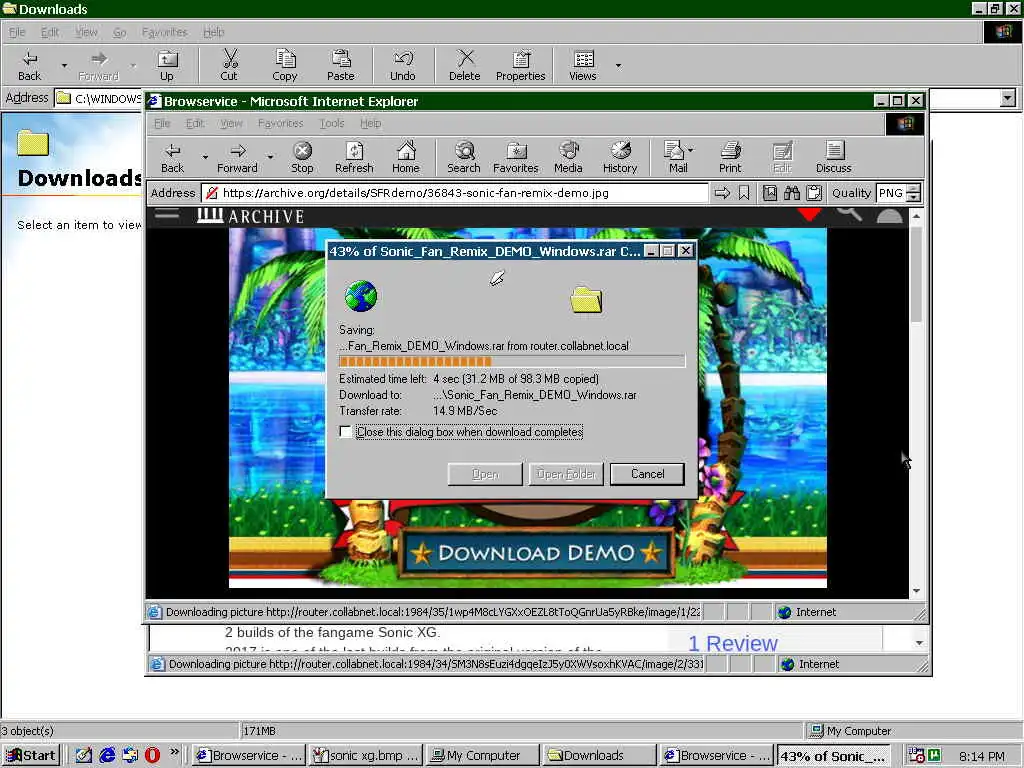
Task: Click the search magnifier on the Archive header
Action: point(850,214)
